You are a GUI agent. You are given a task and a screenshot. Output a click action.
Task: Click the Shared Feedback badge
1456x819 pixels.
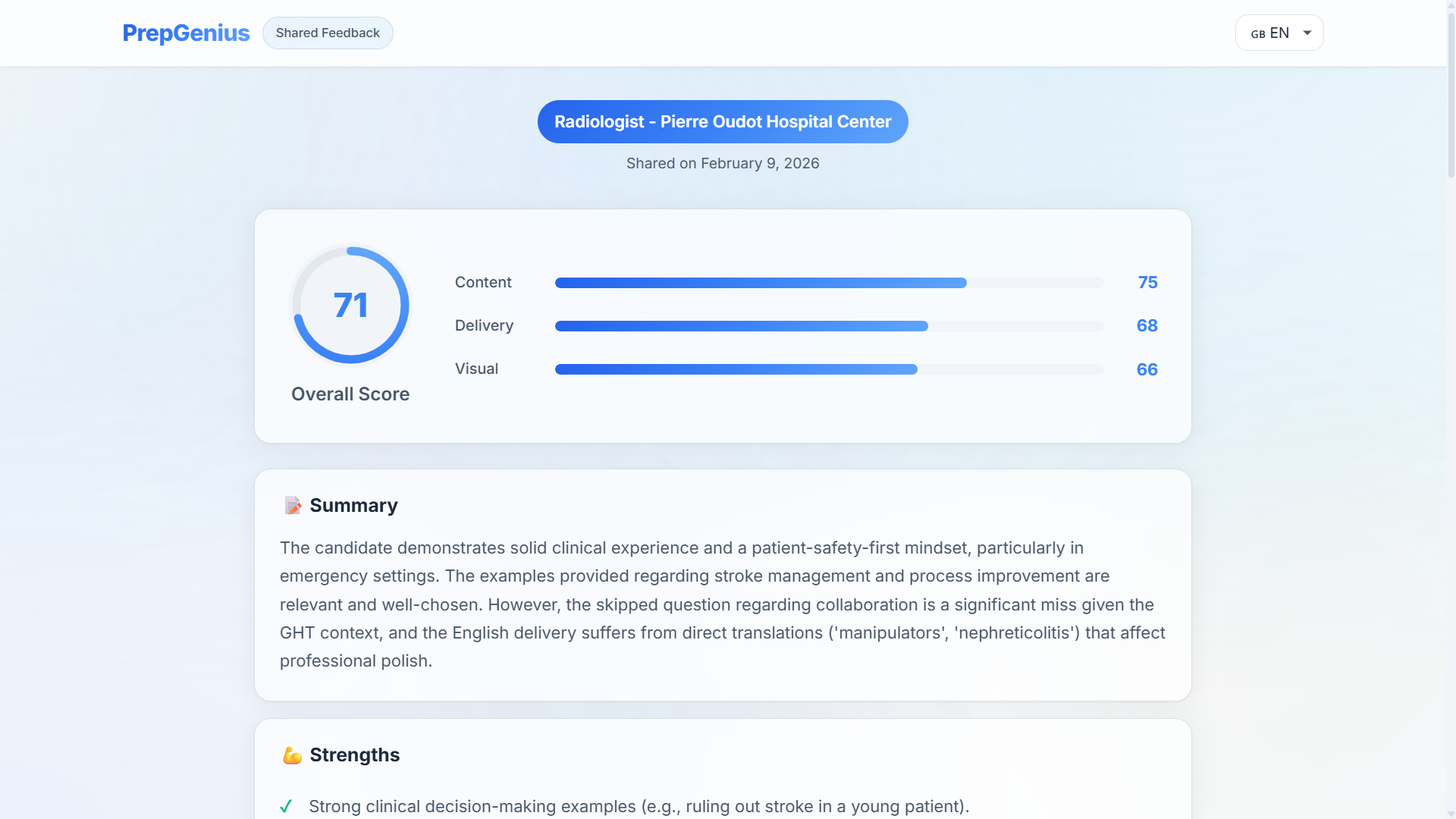pos(328,33)
